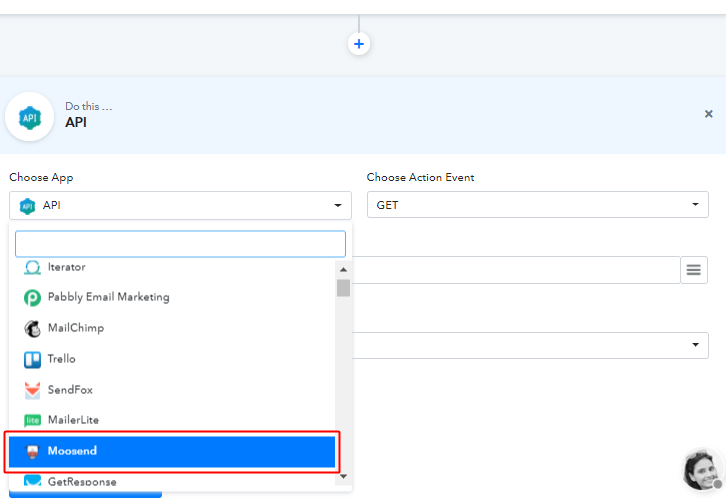Viewport: 726px width, 500px height.
Task: Click the SendFox fox icon
Action: pos(32,390)
